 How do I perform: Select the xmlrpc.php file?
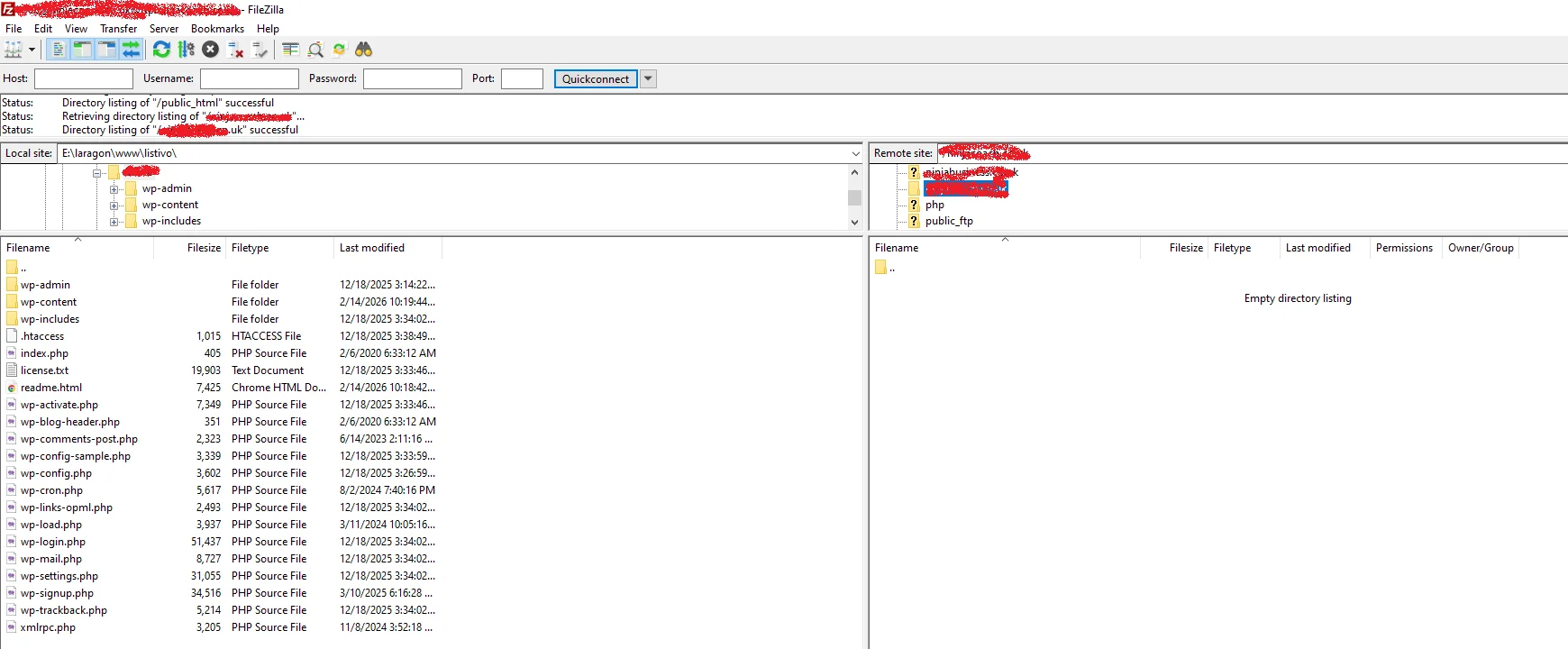click(x=48, y=627)
